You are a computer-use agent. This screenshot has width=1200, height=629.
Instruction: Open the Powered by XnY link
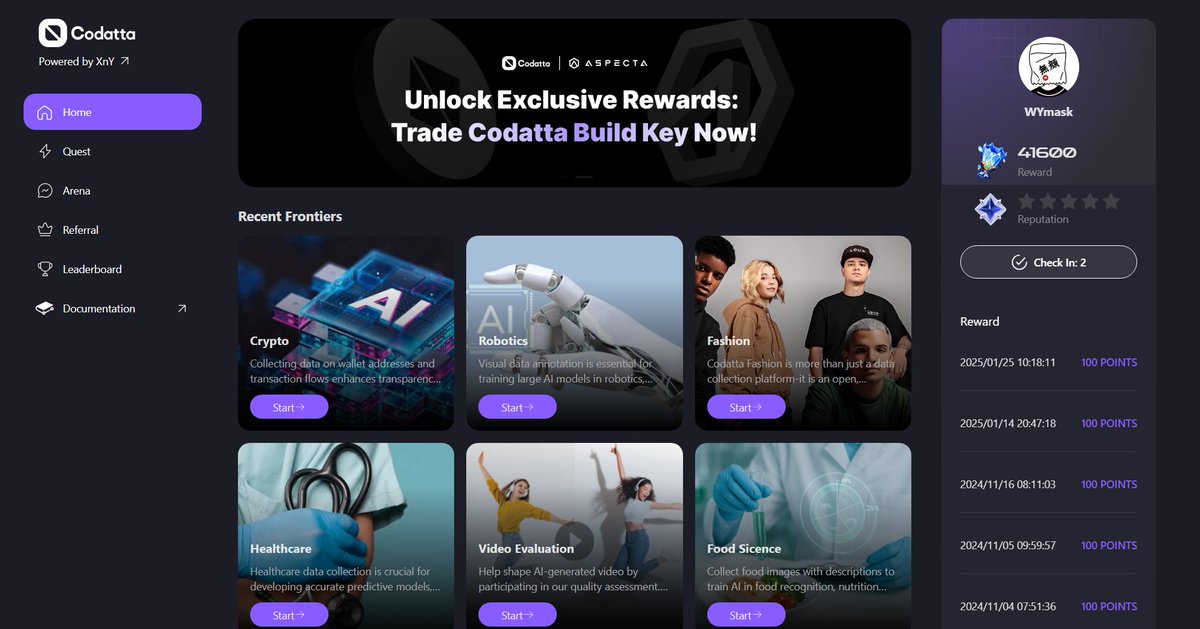point(84,61)
